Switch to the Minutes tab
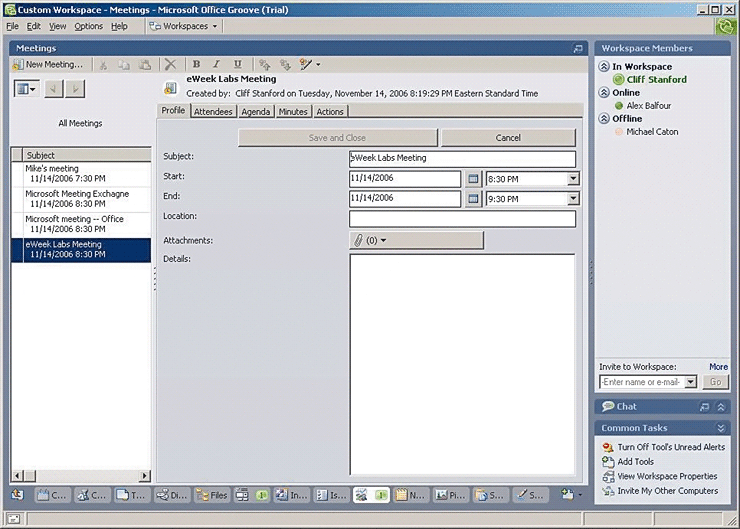This screenshot has height=529, width=740. pos(293,112)
